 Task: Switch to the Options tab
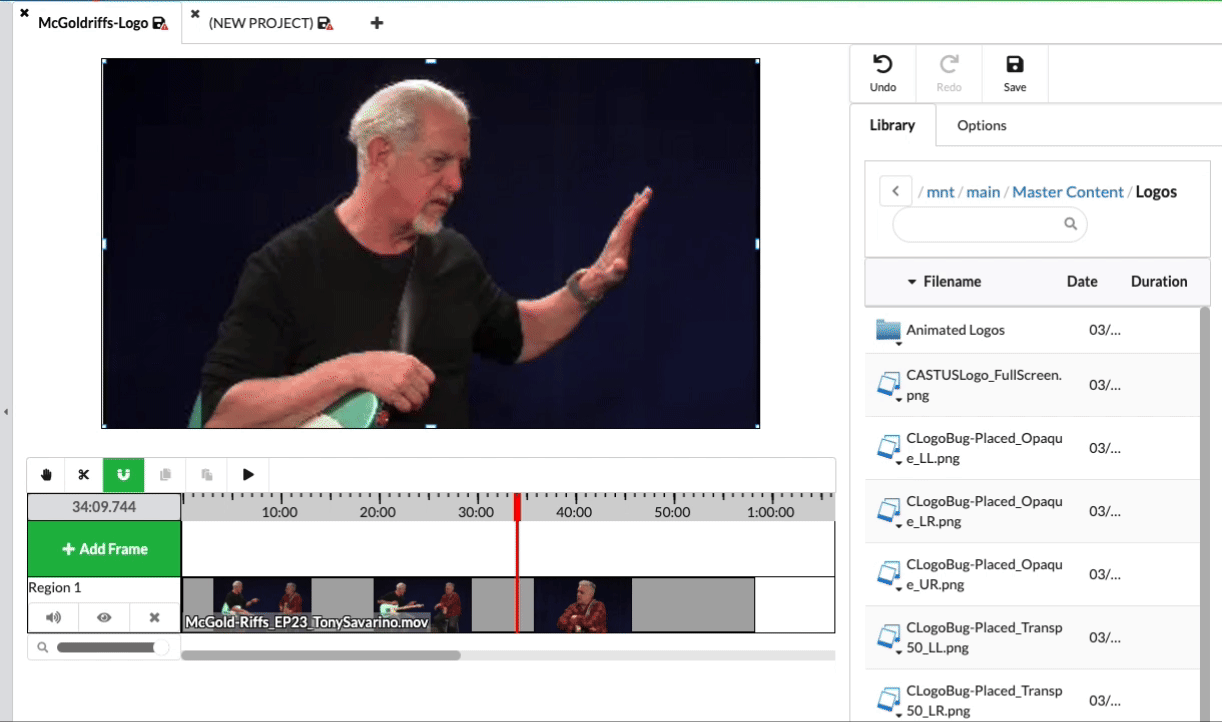click(x=981, y=125)
